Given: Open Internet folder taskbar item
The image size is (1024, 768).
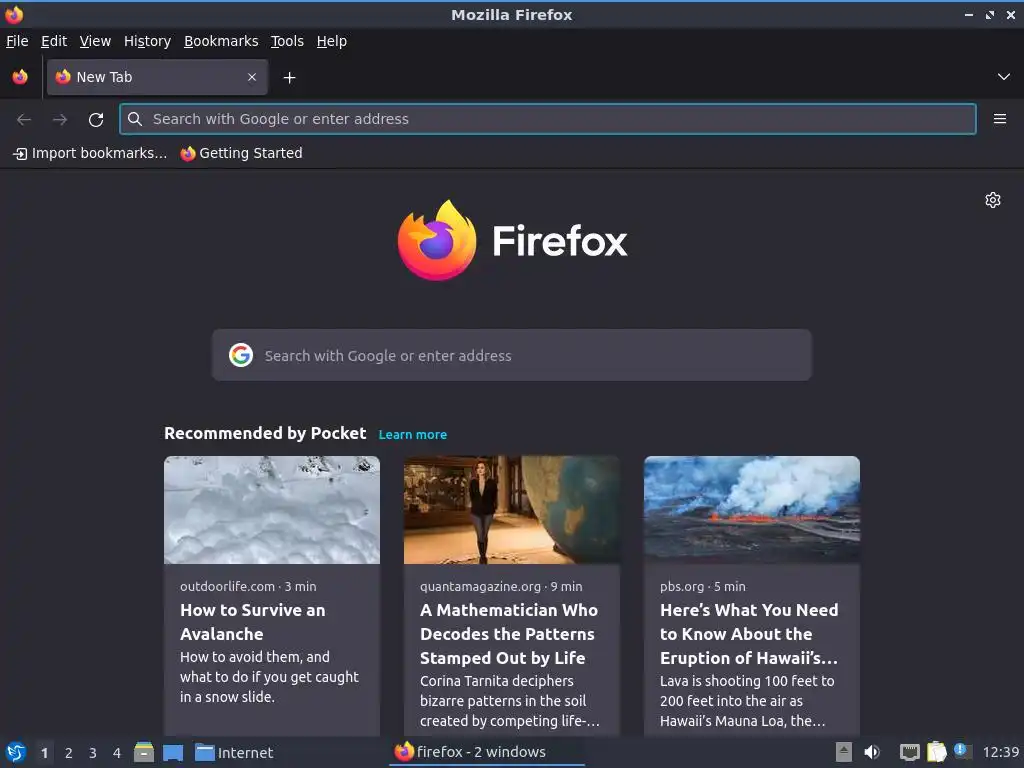Looking at the screenshot, I should pyautogui.click(x=234, y=753).
